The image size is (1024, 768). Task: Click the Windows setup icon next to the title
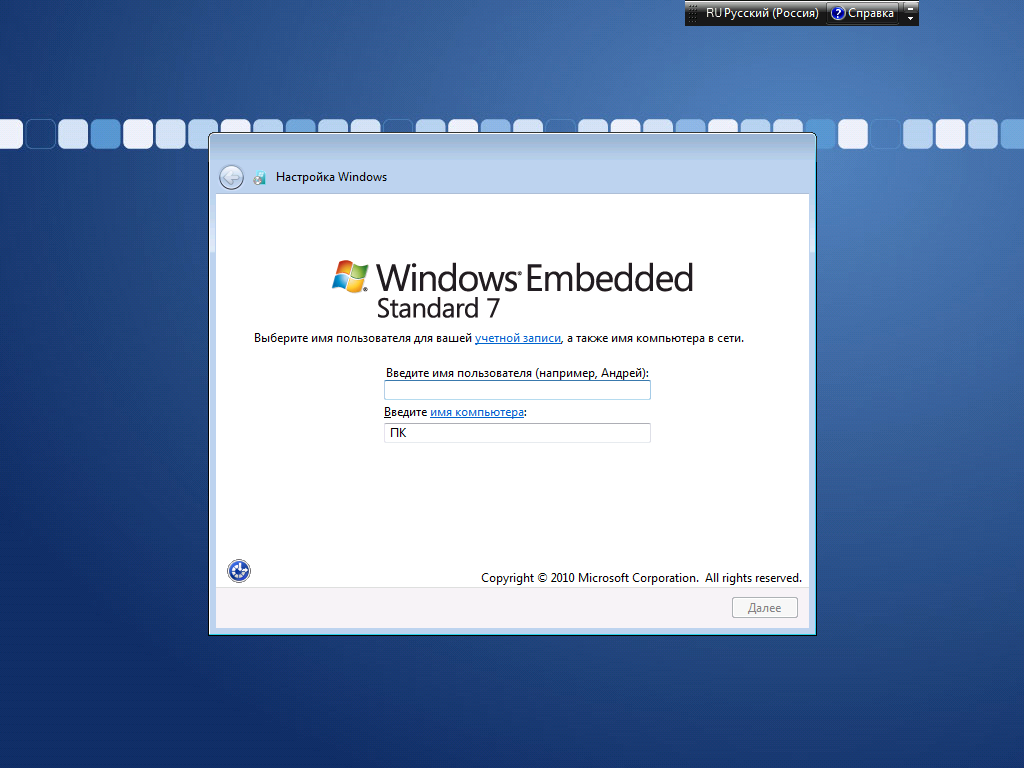pyautogui.click(x=260, y=177)
